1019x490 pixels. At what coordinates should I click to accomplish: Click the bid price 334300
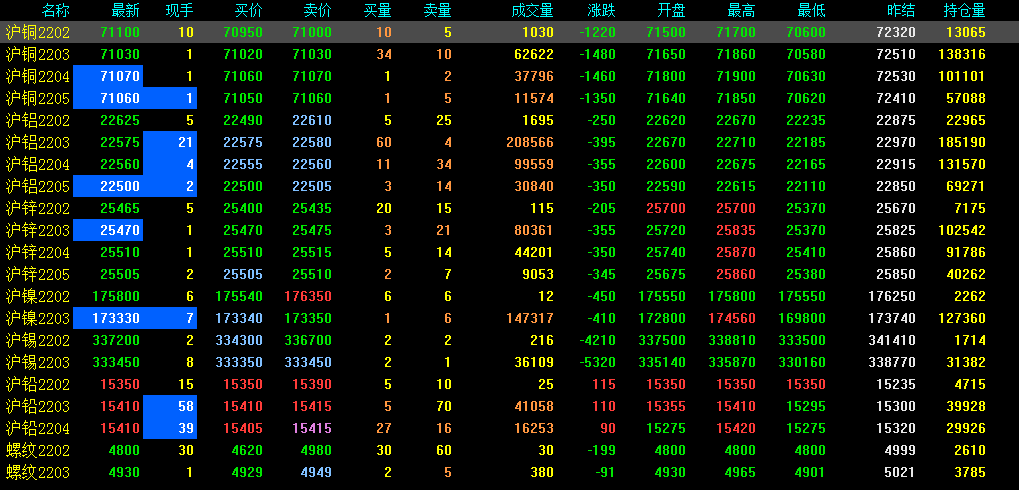tap(239, 340)
